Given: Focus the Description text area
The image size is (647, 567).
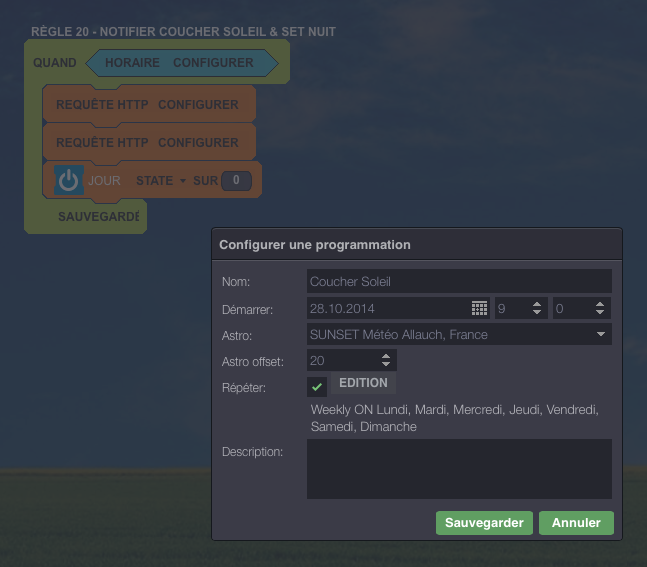Looking at the screenshot, I should pos(458,468).
